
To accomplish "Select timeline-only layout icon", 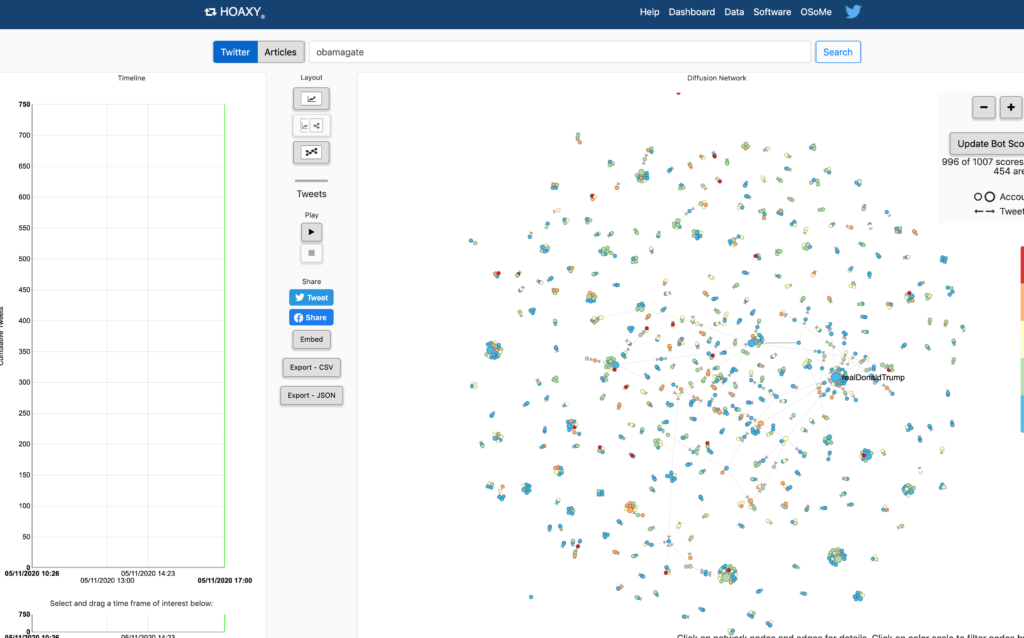I will click(x=312, y=99).
